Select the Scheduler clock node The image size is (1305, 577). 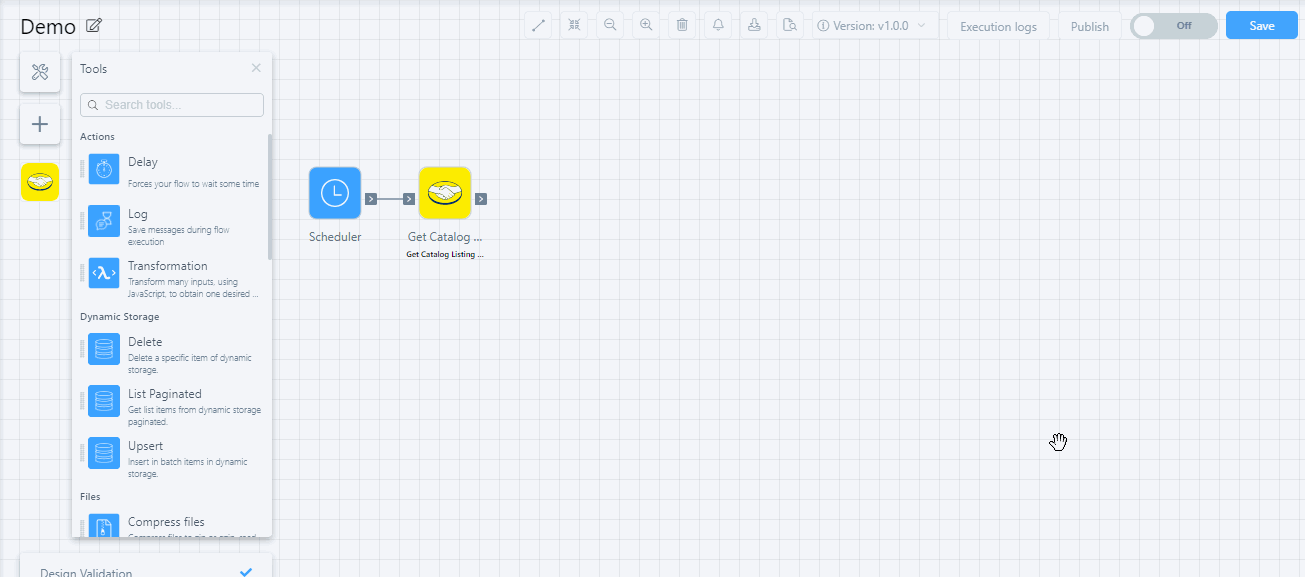pyautogui.click(x=335, y=193)
